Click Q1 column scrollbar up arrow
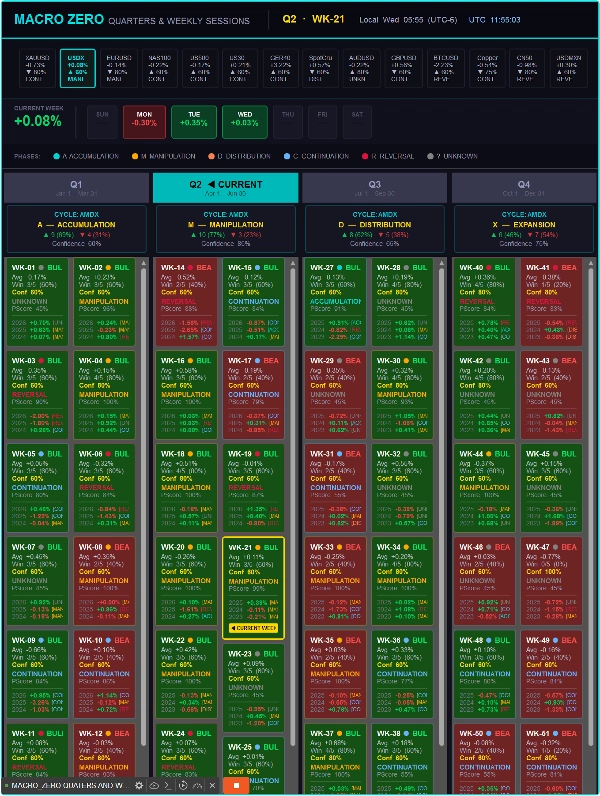 click(x=144, y=263)
